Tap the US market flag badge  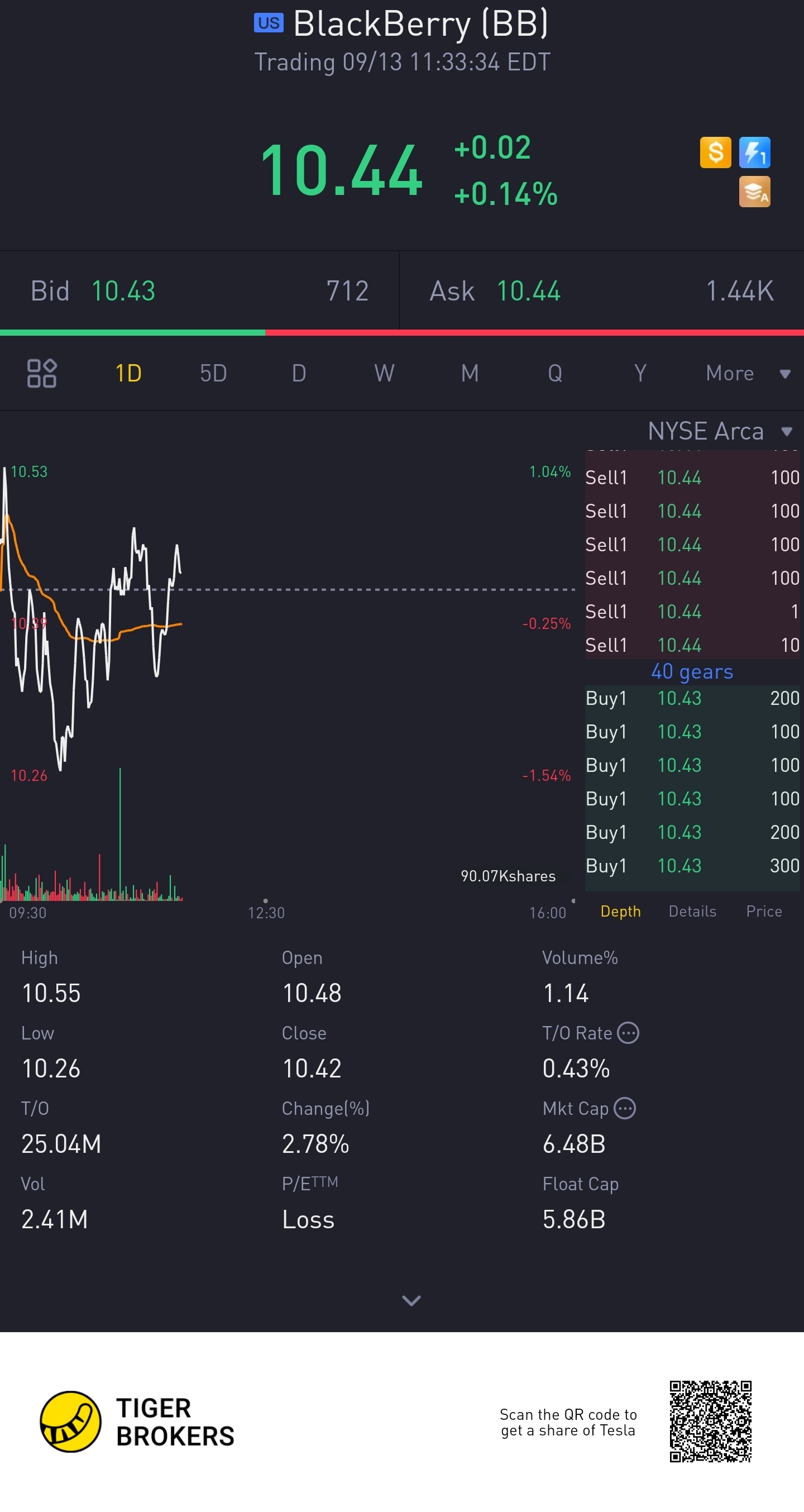tap(269, 23)
